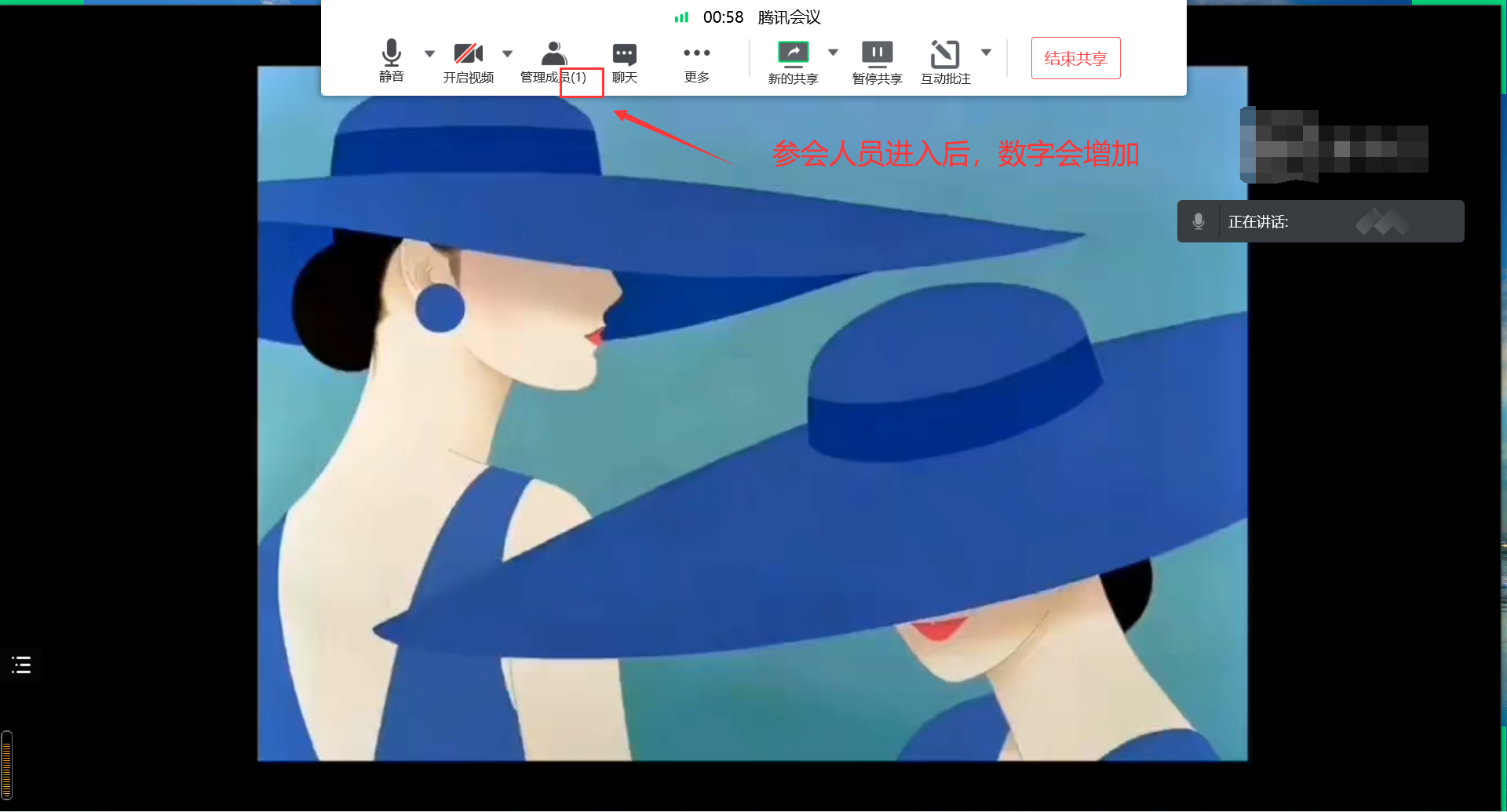Open the 聊天 chat window
The height and width of the screenshot is (812, 1507).
pos(625,62)
